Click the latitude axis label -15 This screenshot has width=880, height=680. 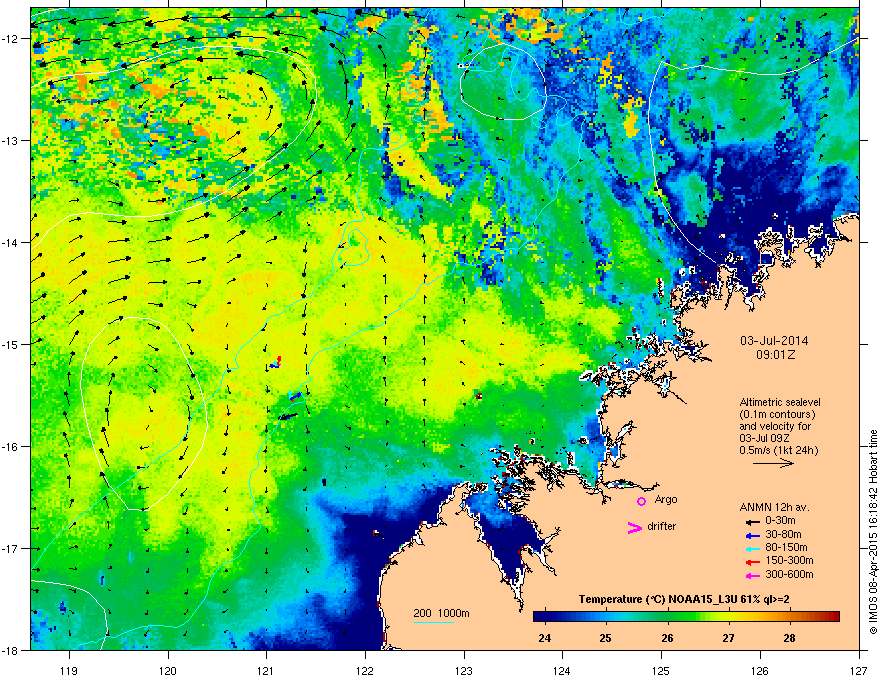pos(11,344)
